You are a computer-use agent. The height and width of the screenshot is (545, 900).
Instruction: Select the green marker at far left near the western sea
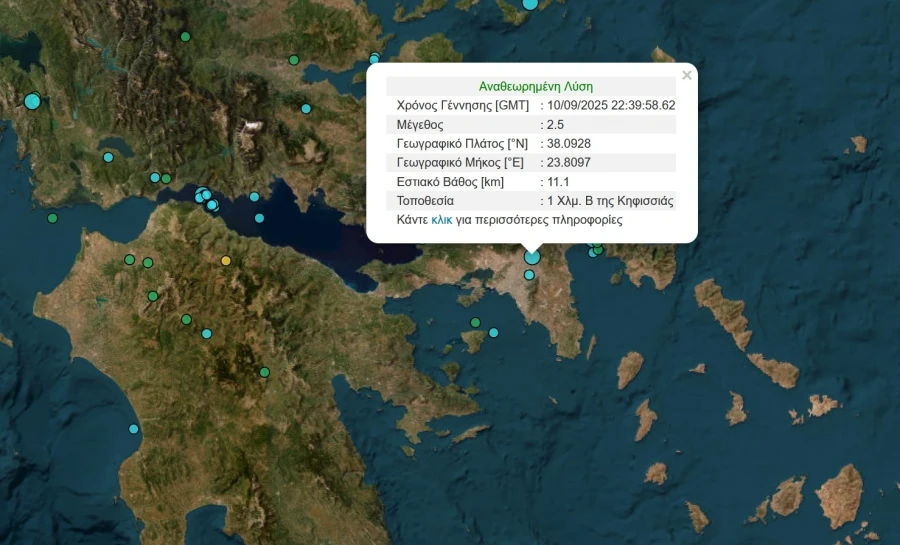[x=52, y=218]
